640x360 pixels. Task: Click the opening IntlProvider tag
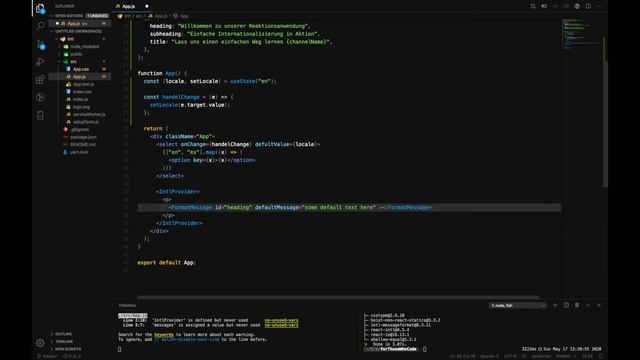(x=178, y=192)
